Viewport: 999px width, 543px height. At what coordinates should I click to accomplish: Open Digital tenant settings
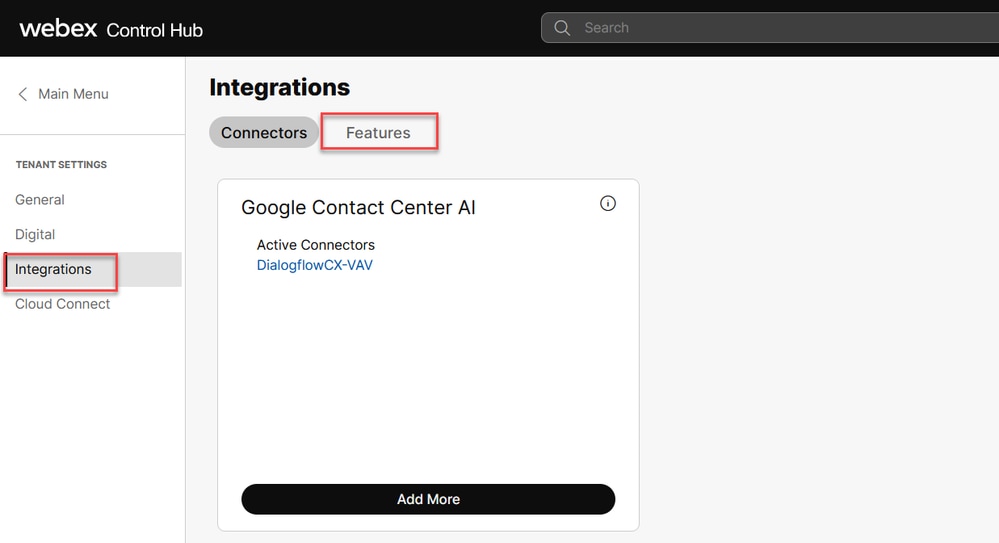(35, 235)
